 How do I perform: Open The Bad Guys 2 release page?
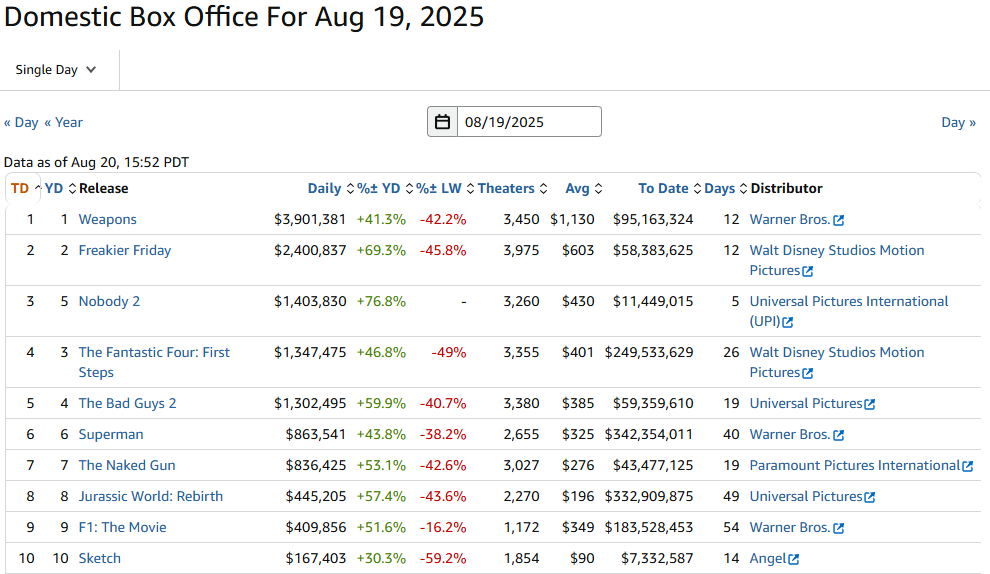[127, 403]
